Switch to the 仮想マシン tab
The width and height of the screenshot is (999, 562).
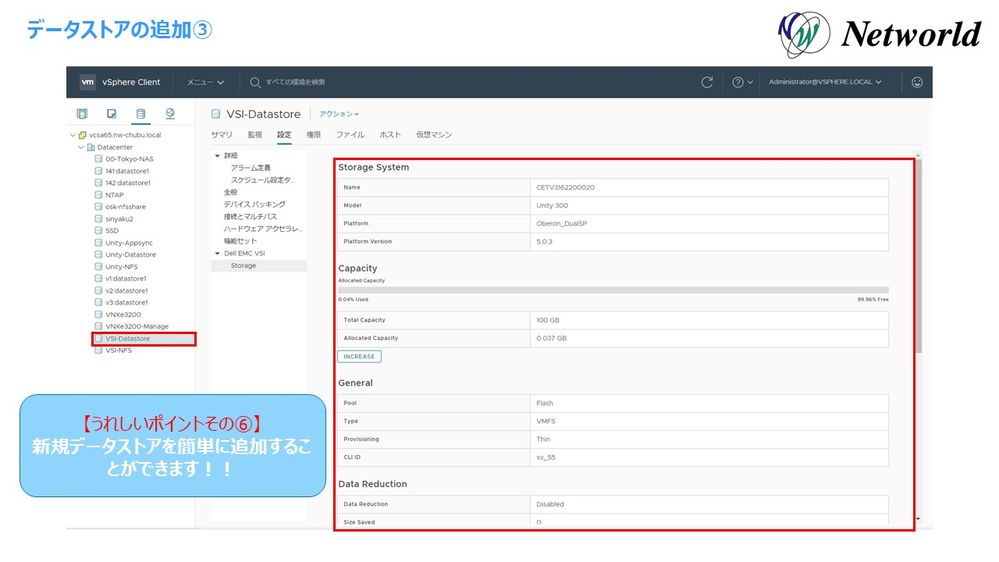(x=434, y=135)
